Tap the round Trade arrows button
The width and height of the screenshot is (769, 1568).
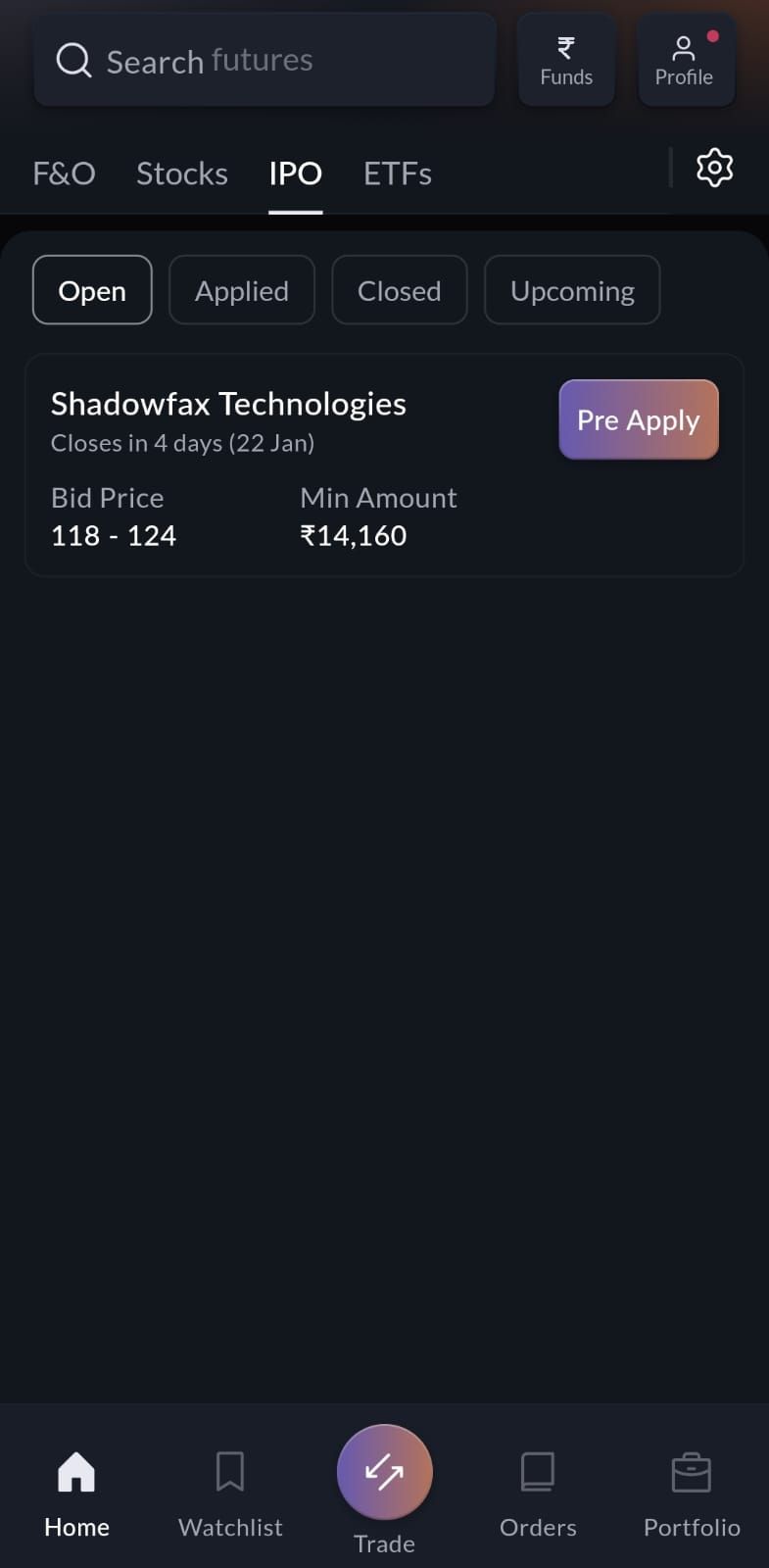384,1472
